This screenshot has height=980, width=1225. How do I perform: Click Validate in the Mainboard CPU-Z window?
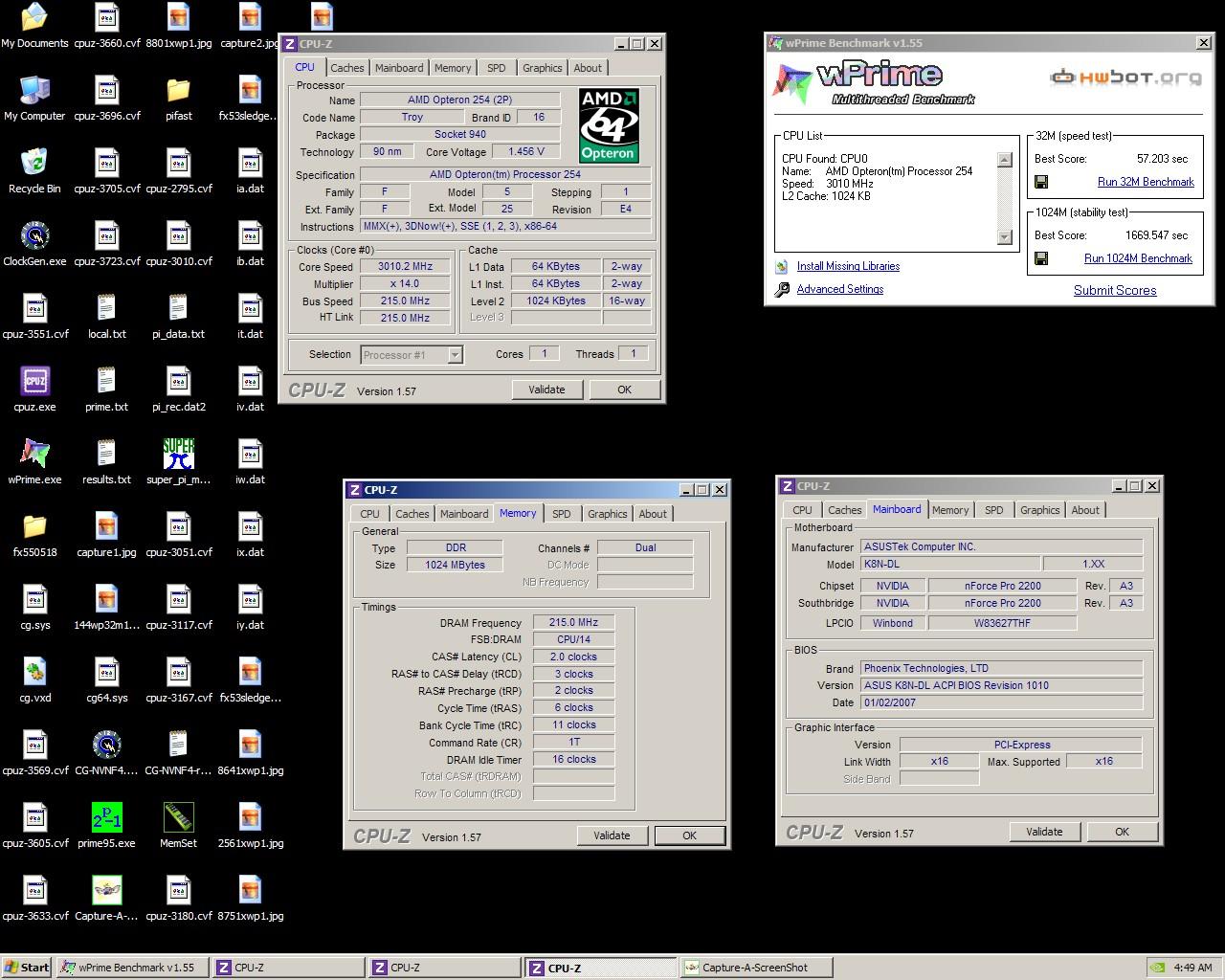pyautogui.click(x=1044, y=832)
